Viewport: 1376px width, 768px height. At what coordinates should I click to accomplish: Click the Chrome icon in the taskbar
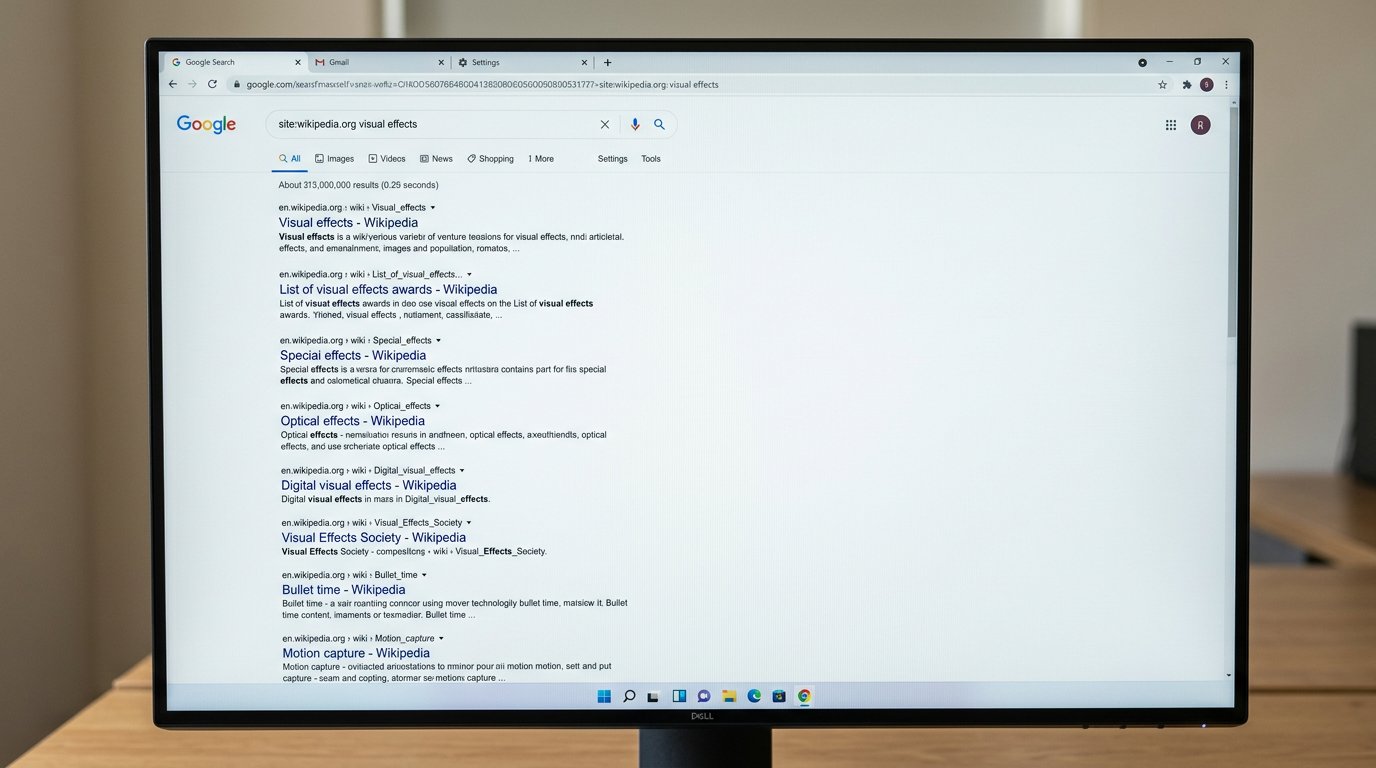pyautogui.click(x=804, y=696)
